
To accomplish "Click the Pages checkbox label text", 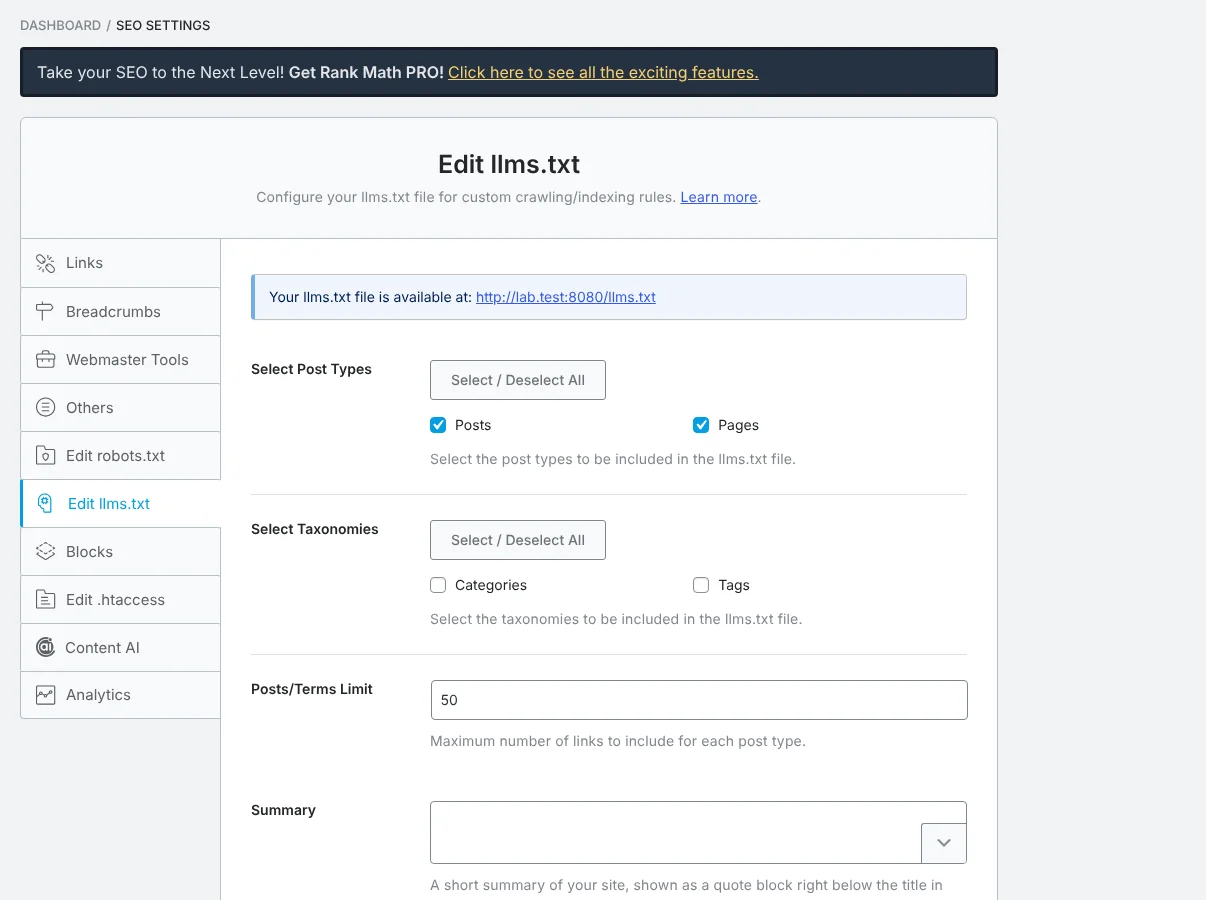I will pos(738,425).
